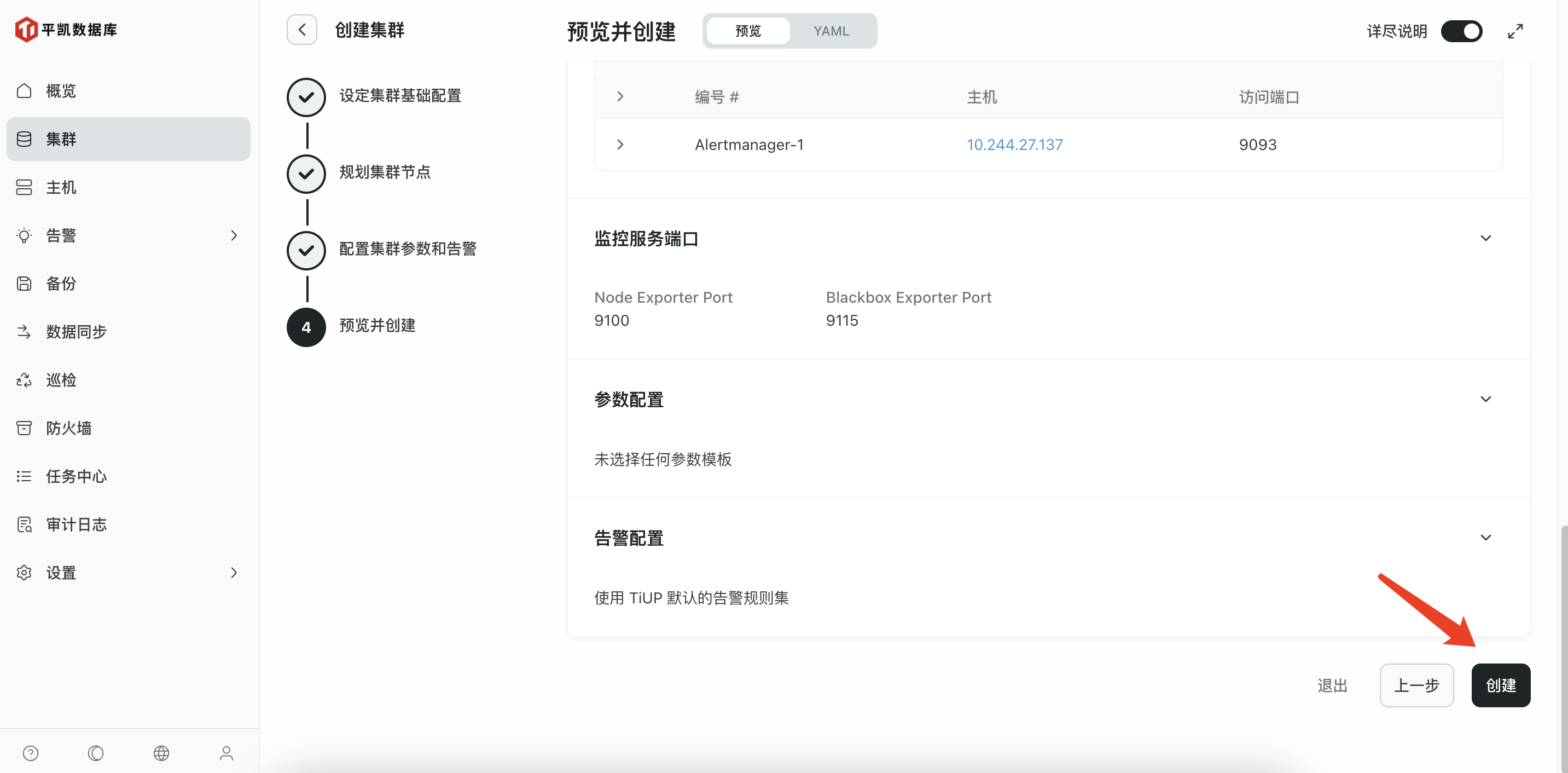Switch to the YAML view
1568x773 pixels.
[831, 31]
